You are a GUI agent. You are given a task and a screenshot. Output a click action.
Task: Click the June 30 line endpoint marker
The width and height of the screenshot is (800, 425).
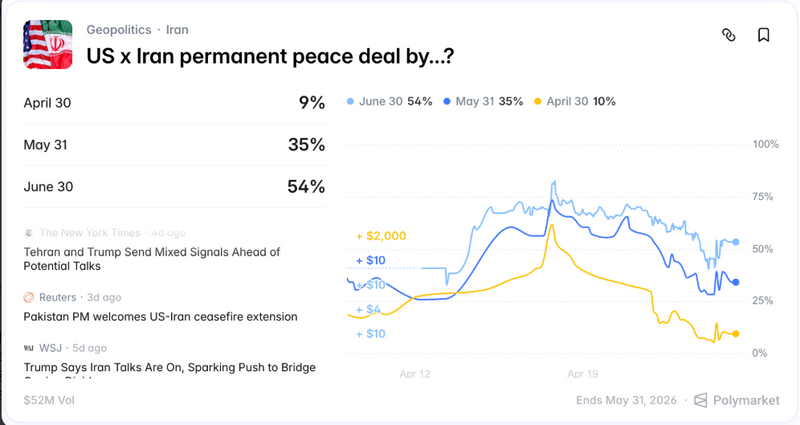736,242
